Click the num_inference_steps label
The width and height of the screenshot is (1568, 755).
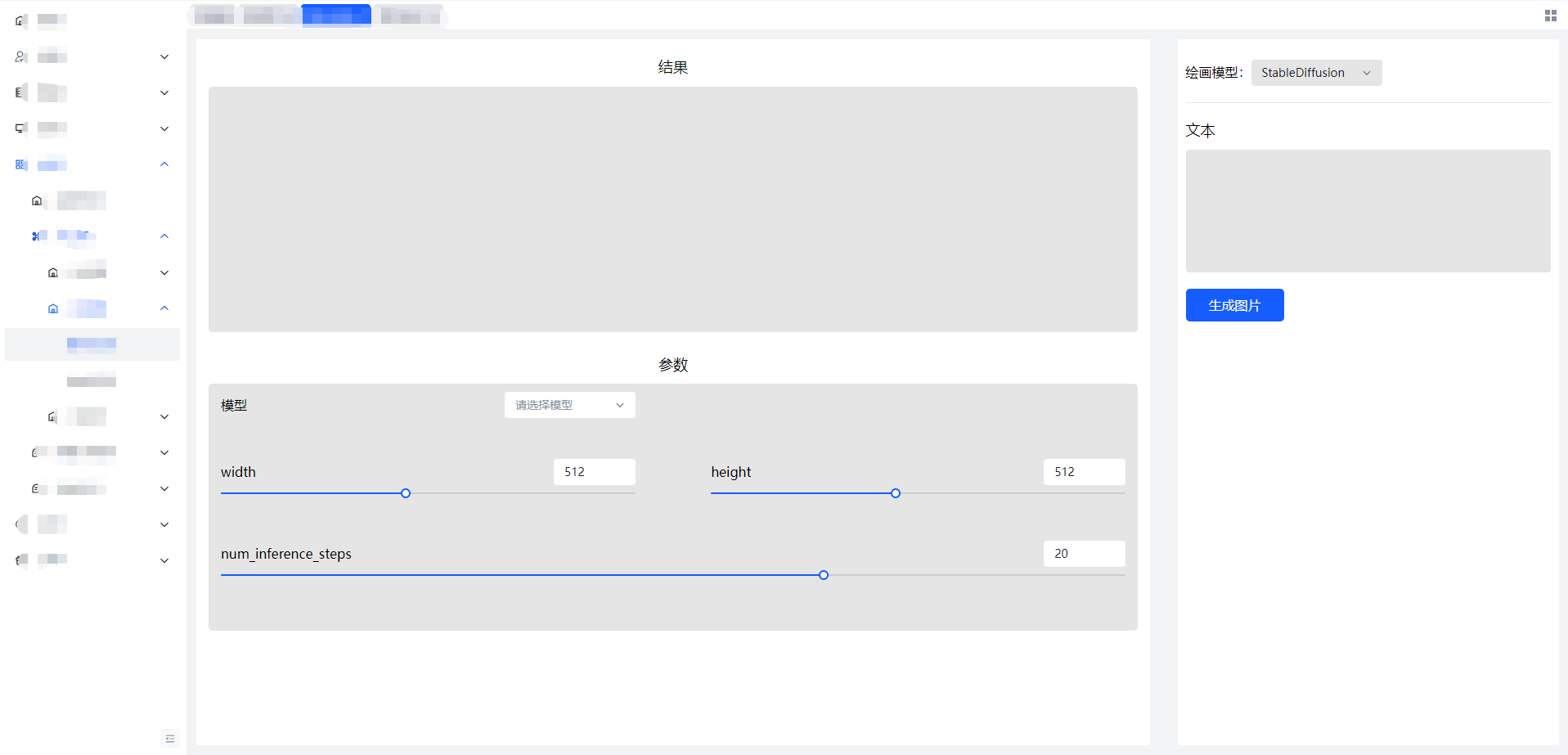tap(286, 554)
